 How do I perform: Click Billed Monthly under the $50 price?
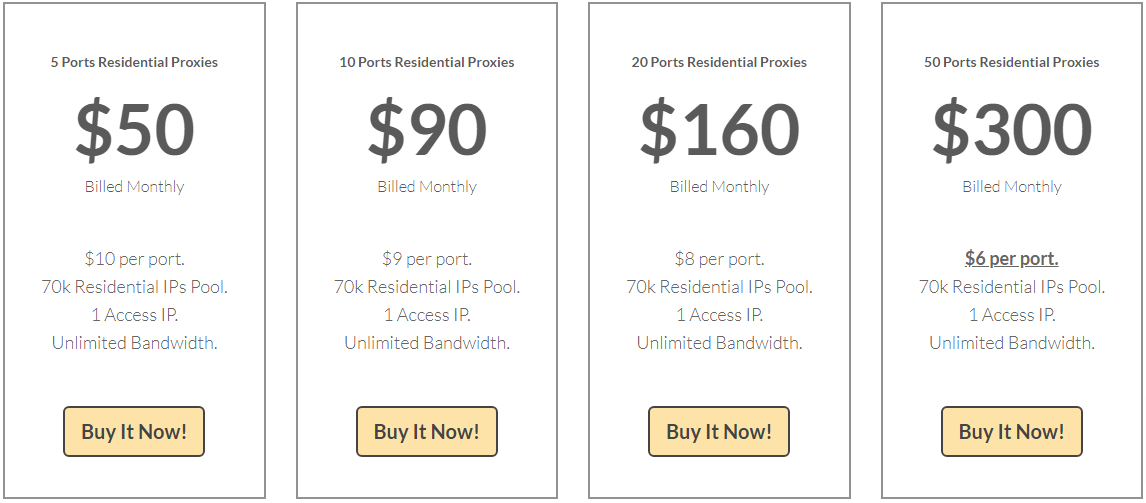(134, 187)
